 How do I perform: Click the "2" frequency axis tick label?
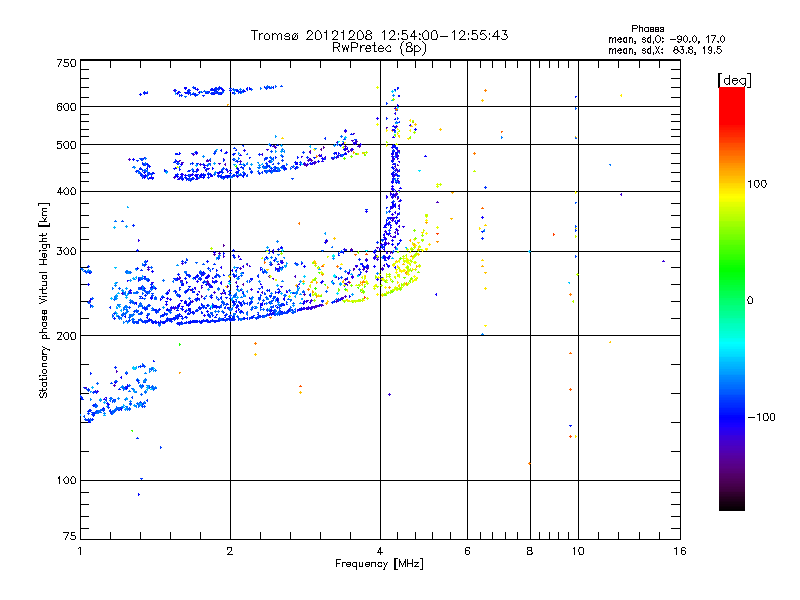[230, 551]
